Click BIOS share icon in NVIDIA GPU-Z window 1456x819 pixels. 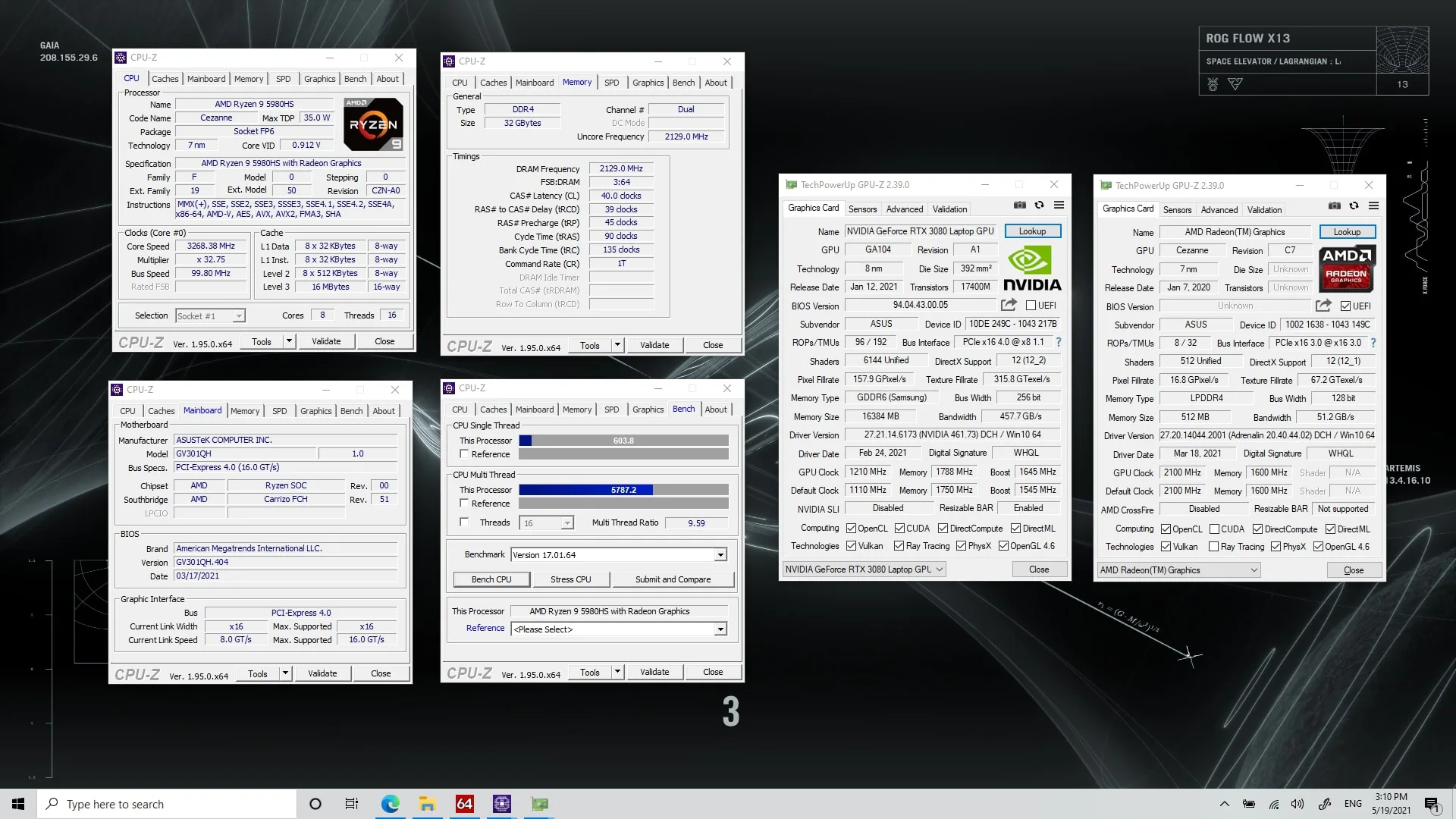pos(1009,305)
